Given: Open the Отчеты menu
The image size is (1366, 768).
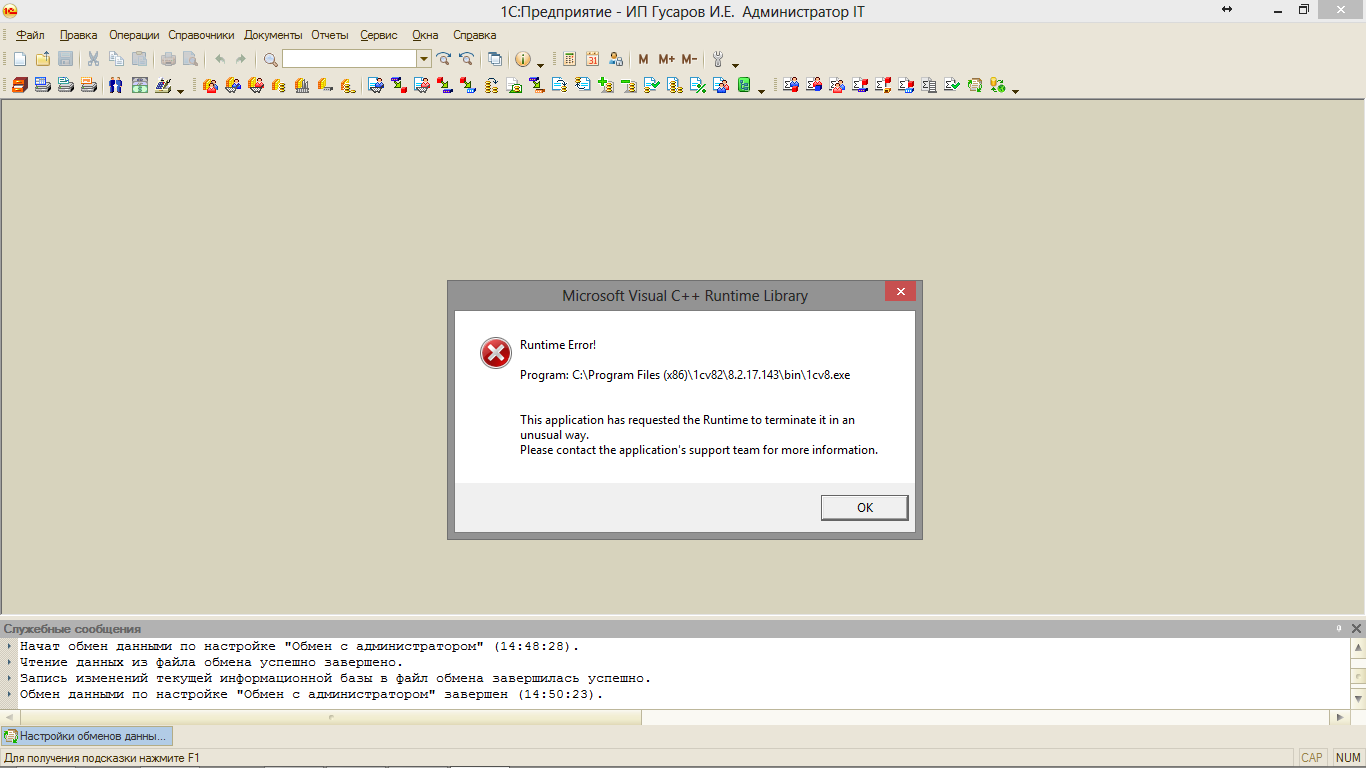Looking at the screenshot, I should point(329,35).
